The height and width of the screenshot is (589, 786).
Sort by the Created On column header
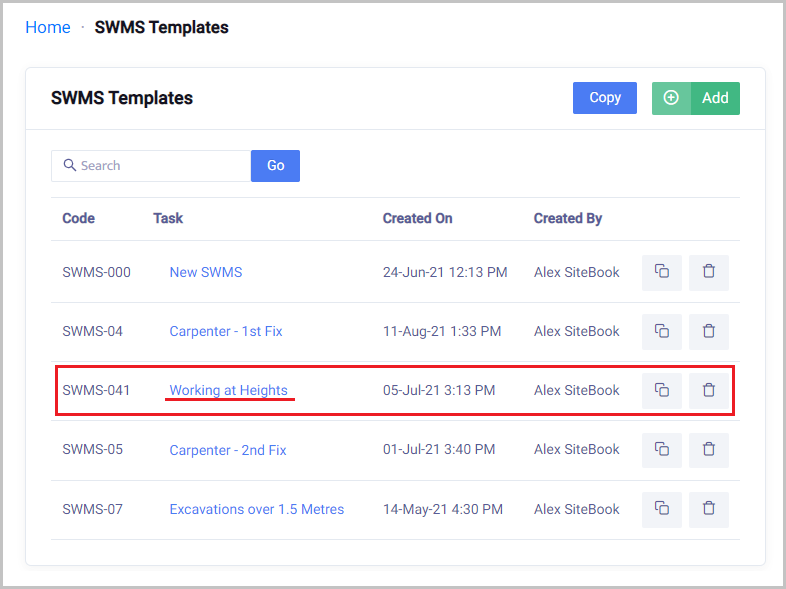(417, 218)
